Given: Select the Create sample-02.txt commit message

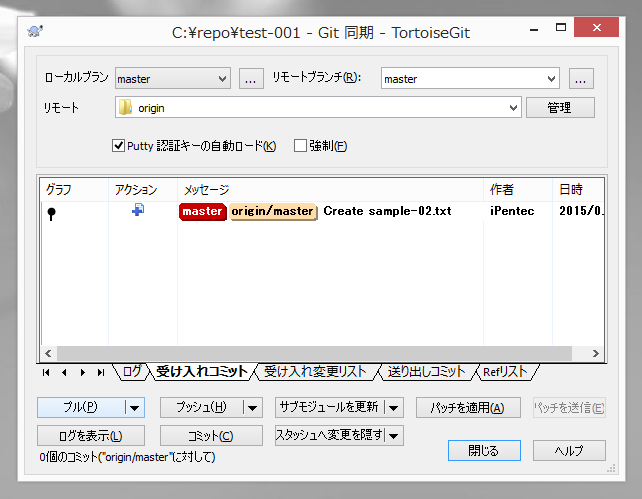Looking at the screenshot, I should pos(387,211).
